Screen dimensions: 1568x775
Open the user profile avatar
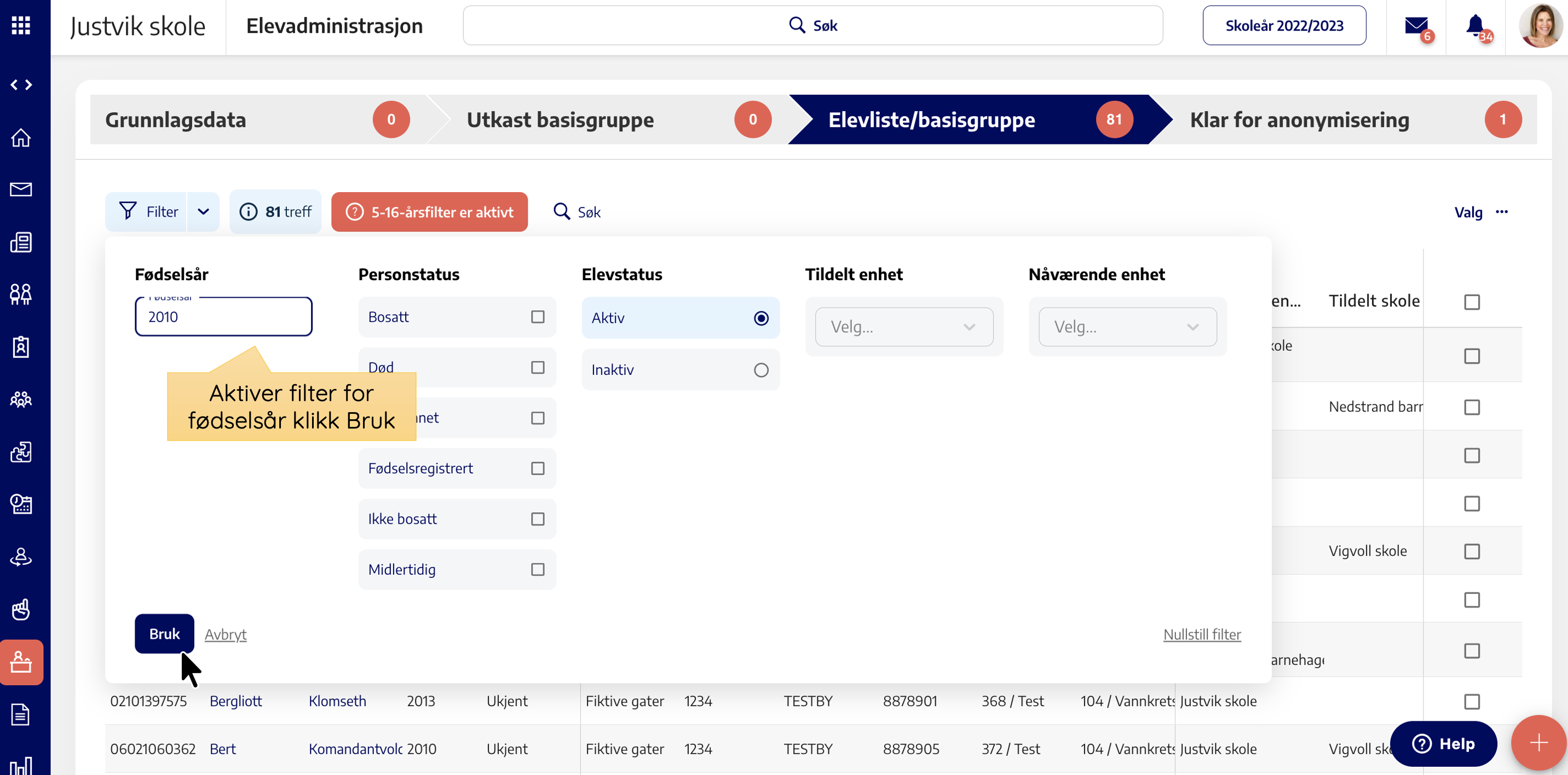click(x=1540, y=26)
